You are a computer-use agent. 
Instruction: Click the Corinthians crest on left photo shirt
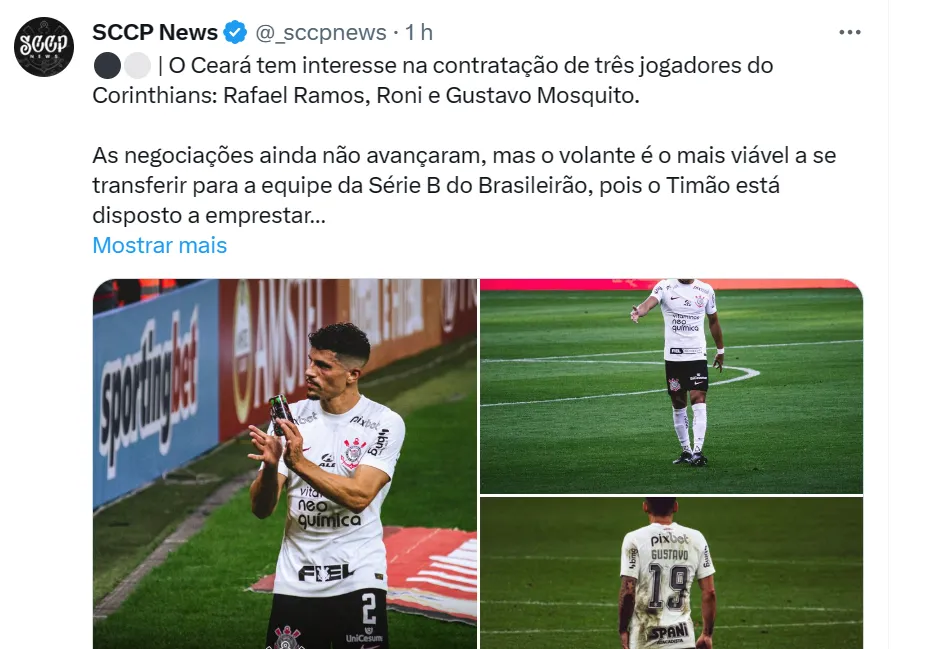[x=354, y=454]
